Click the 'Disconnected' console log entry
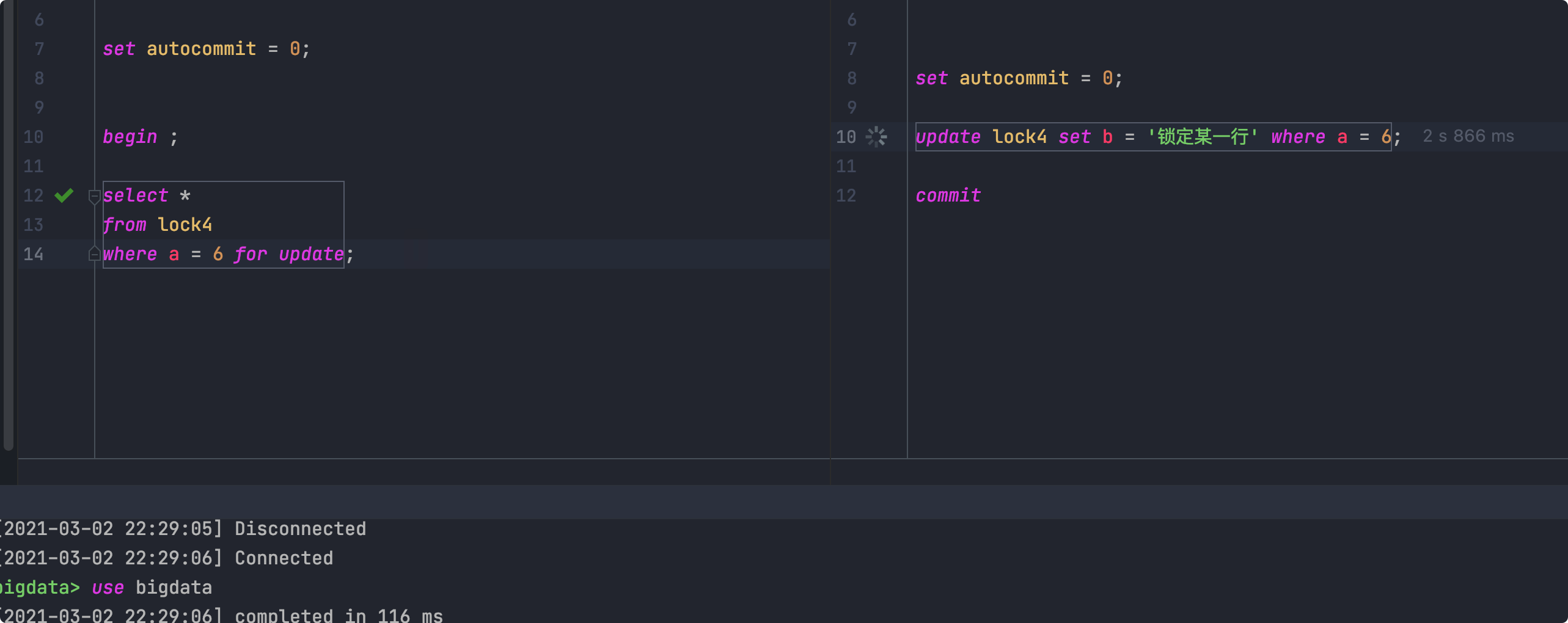 tap(183, 529)
